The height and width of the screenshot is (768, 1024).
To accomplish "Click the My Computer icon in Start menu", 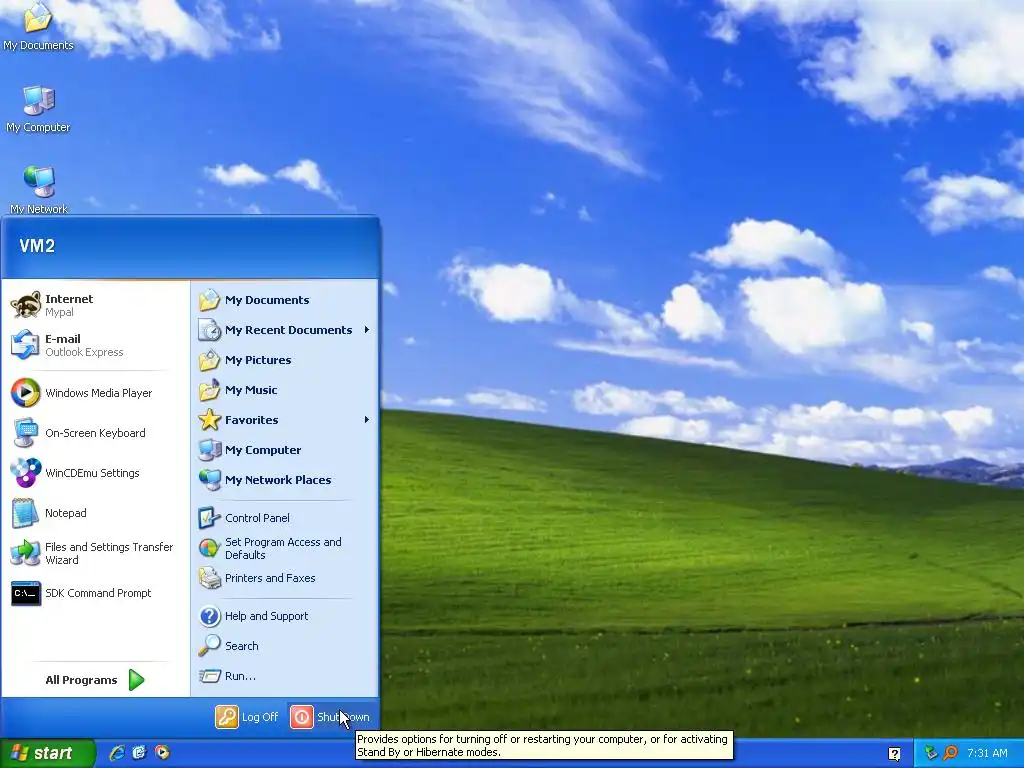I will [210, 450].
